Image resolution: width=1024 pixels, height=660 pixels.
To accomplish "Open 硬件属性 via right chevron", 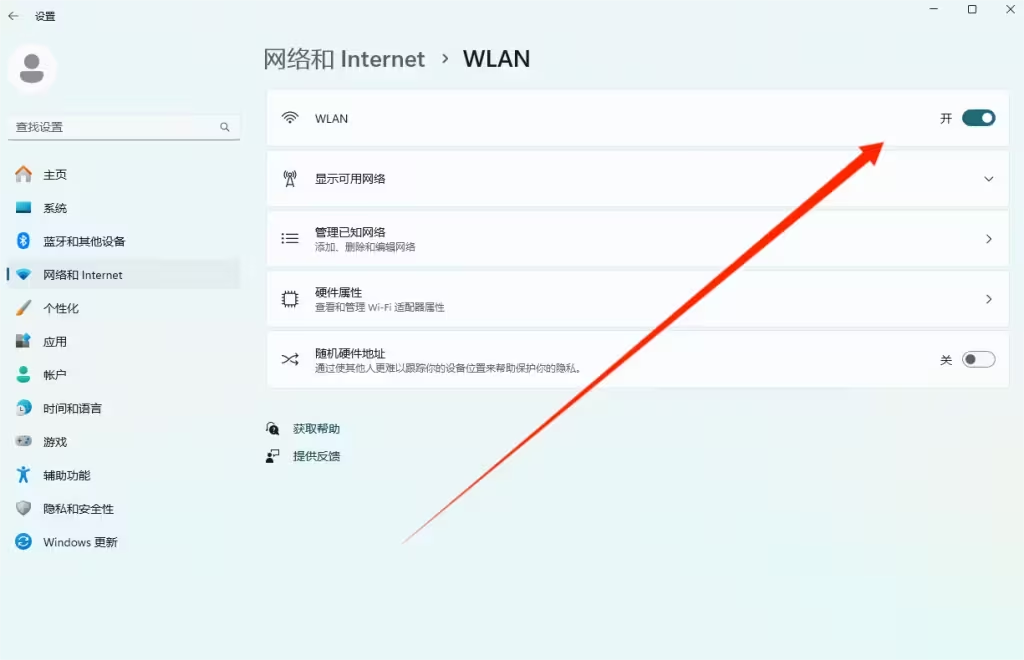I will tap(989, 299).
